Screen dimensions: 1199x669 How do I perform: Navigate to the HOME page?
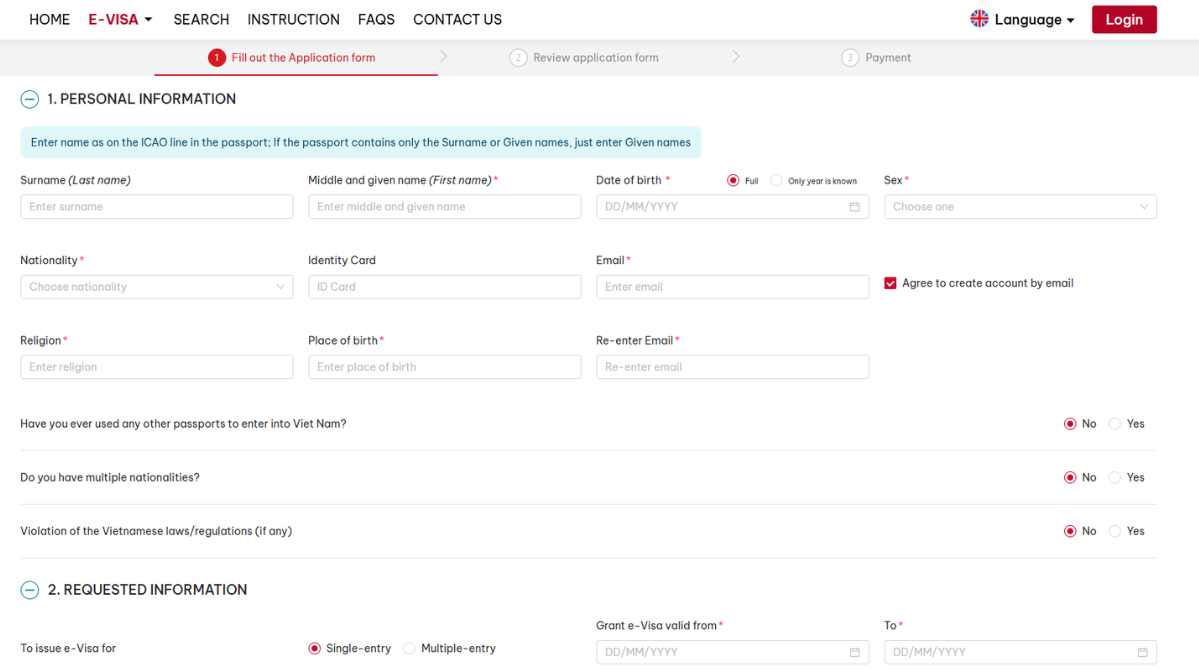(49, 19)
